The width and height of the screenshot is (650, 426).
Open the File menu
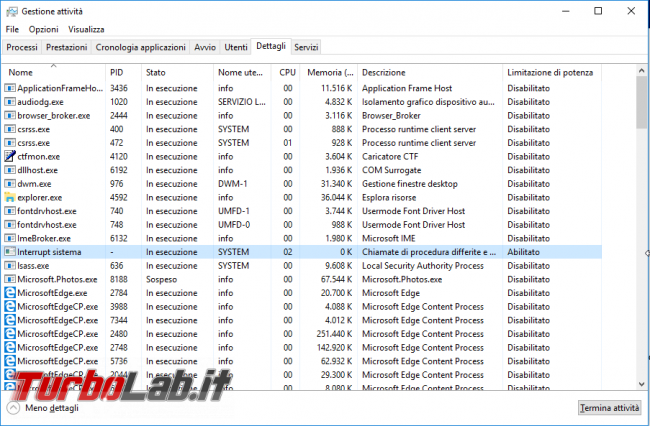[12, 29]
